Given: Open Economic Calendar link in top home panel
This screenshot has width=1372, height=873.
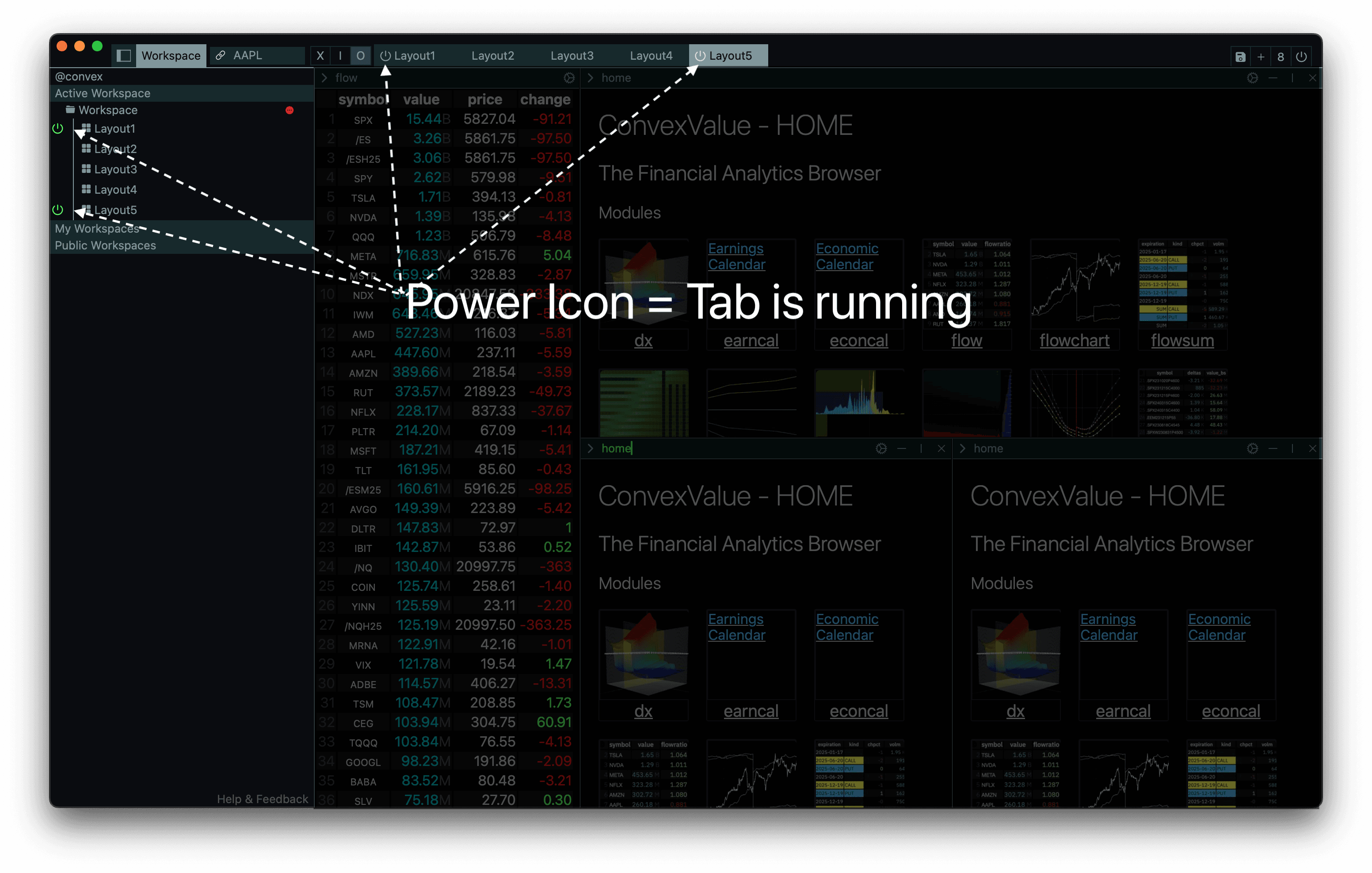Looking at the screenshot, I should tap(847, 256).
